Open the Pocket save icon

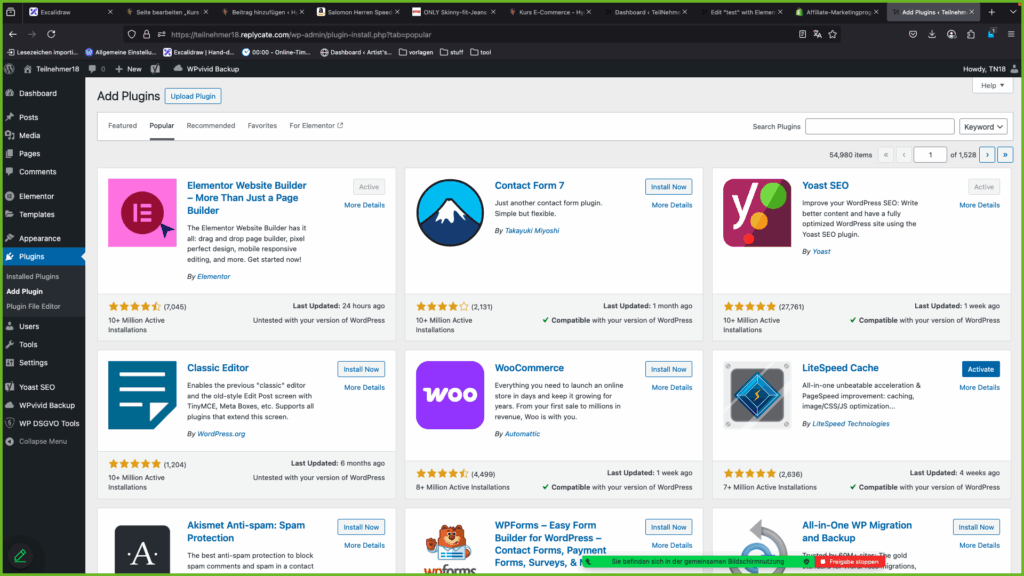click(x=913, y=35)
